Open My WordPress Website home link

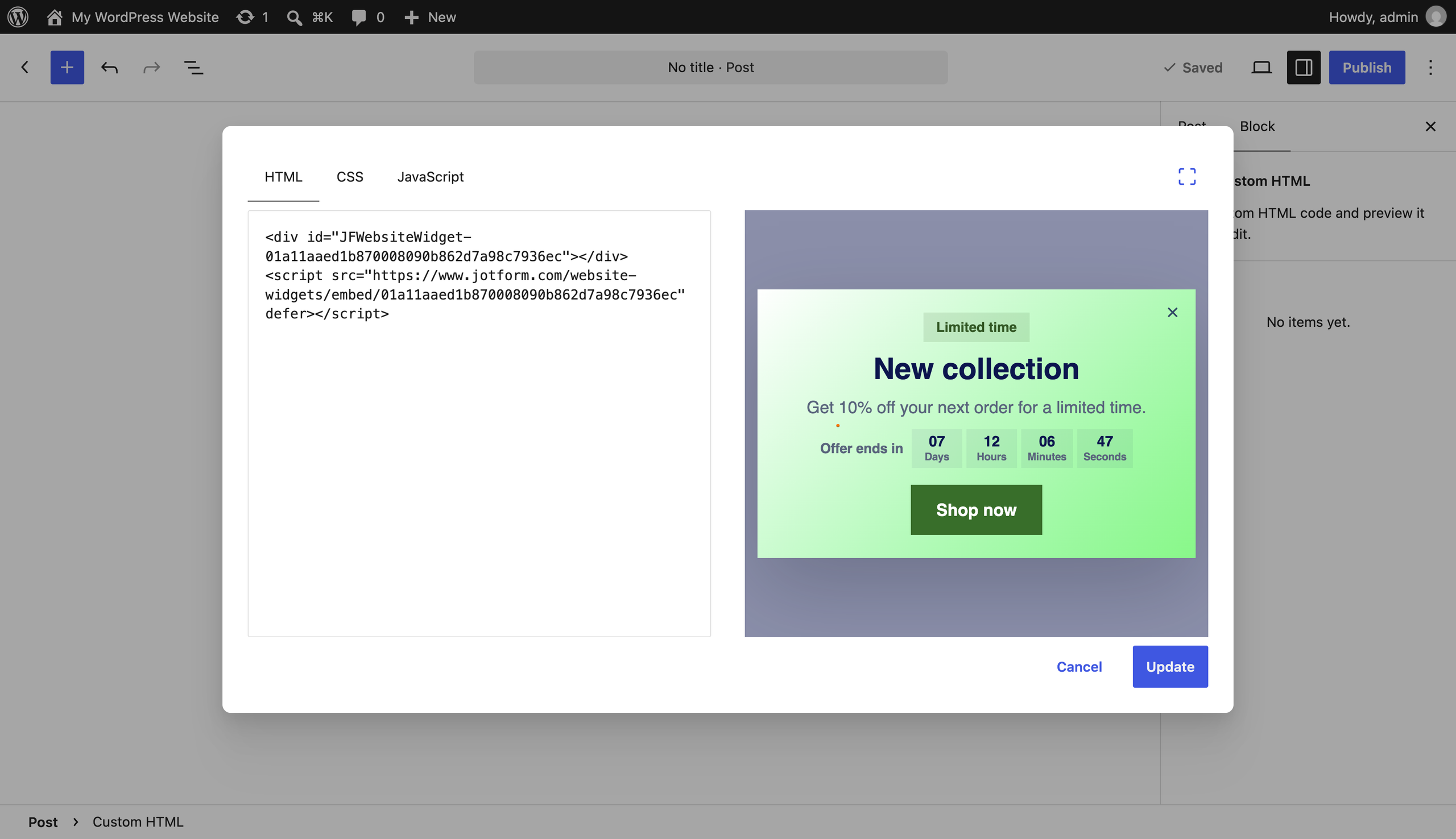[x=133, y=16]
